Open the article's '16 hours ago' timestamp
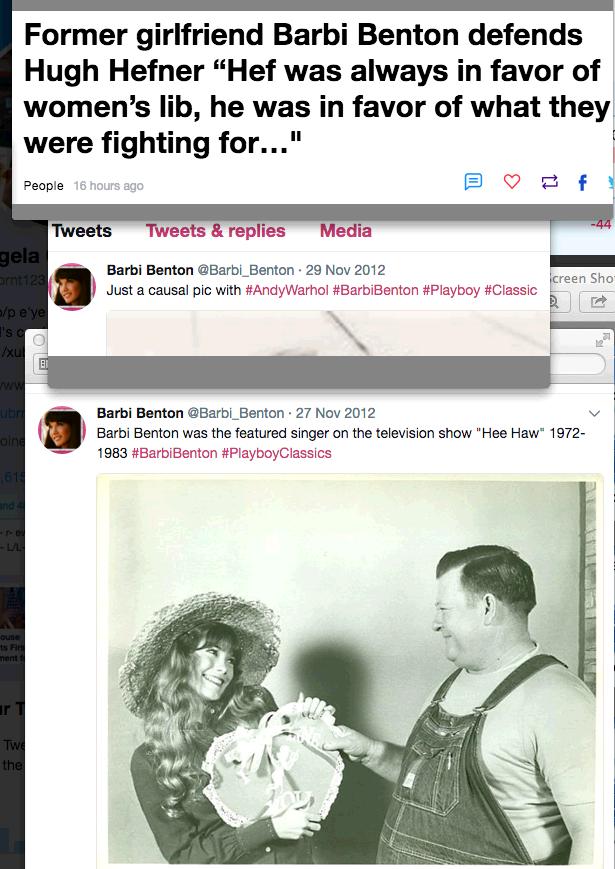The image size is (615, 869). pyautogui.click(x=109, y=186)
